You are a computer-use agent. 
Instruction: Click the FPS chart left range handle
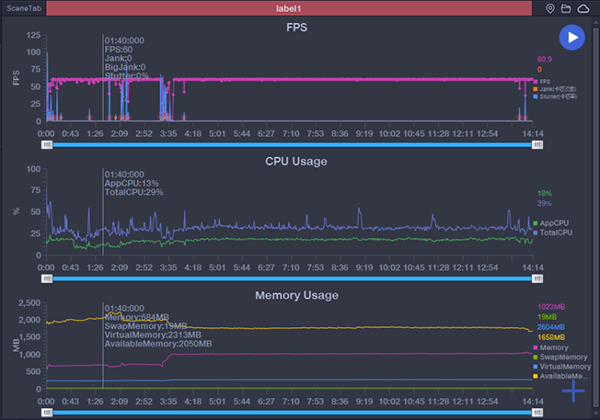tap(46, 144)
